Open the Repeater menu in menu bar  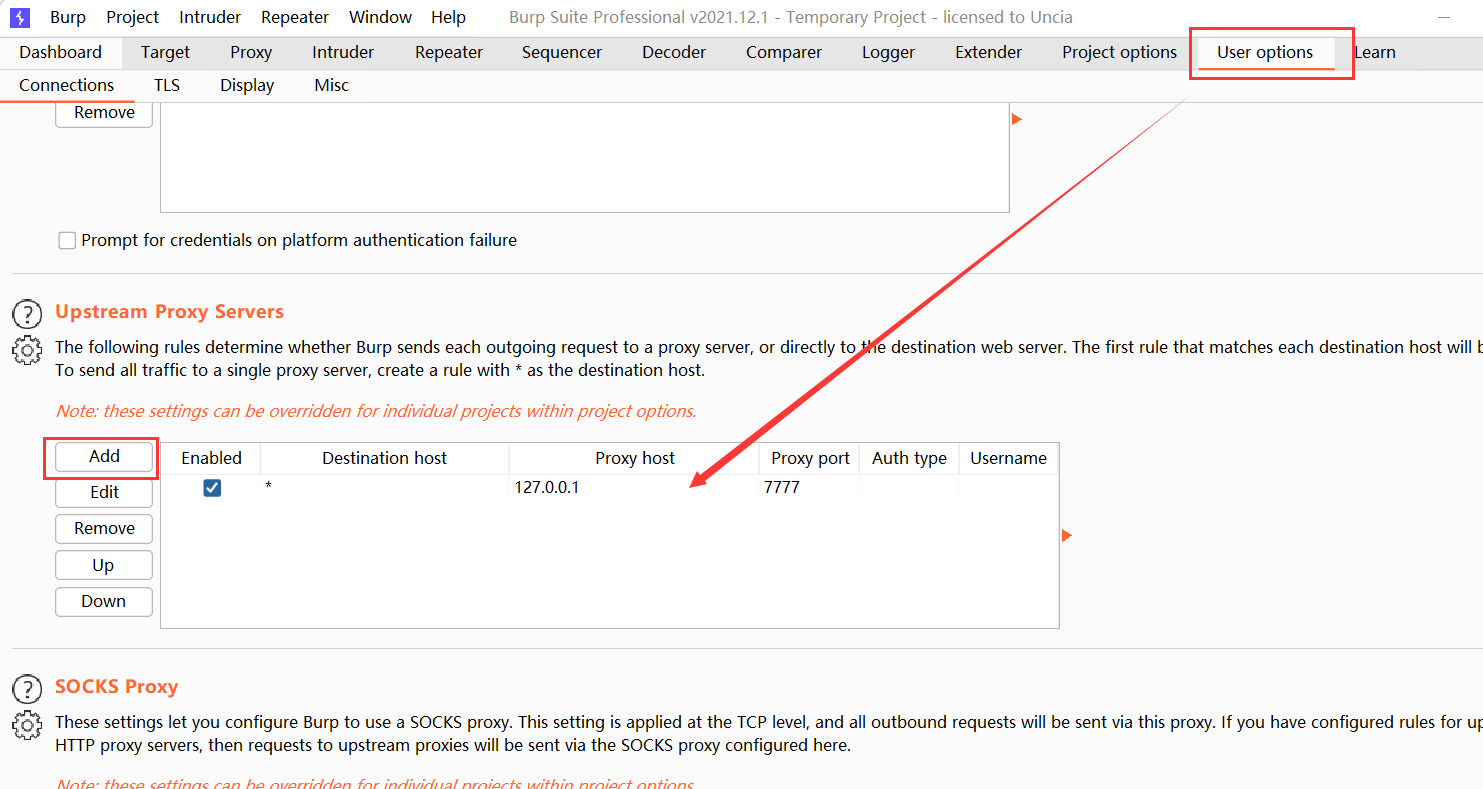(x=295, y=17)
